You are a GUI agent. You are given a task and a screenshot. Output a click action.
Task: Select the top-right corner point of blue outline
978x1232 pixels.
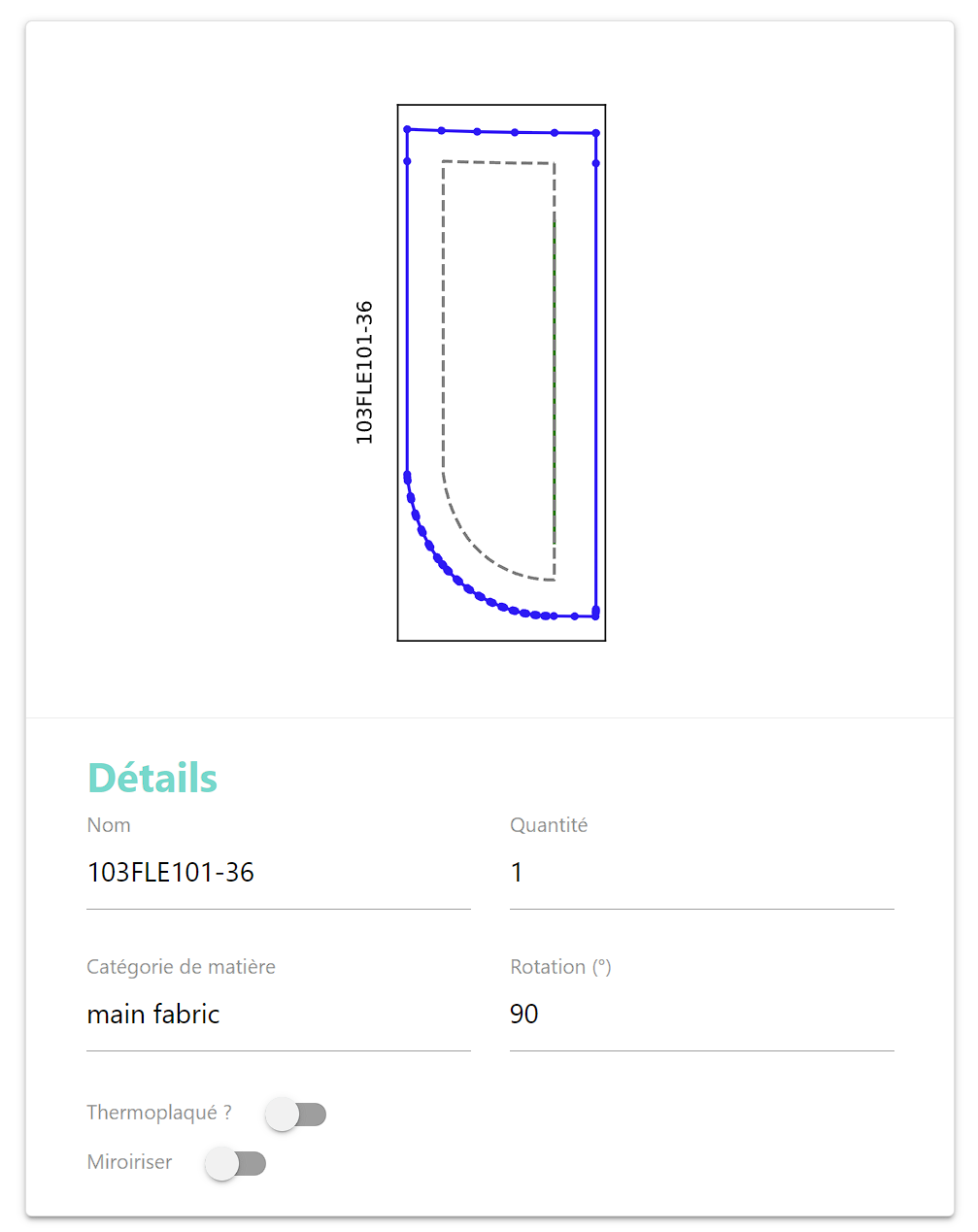(595, 133)
